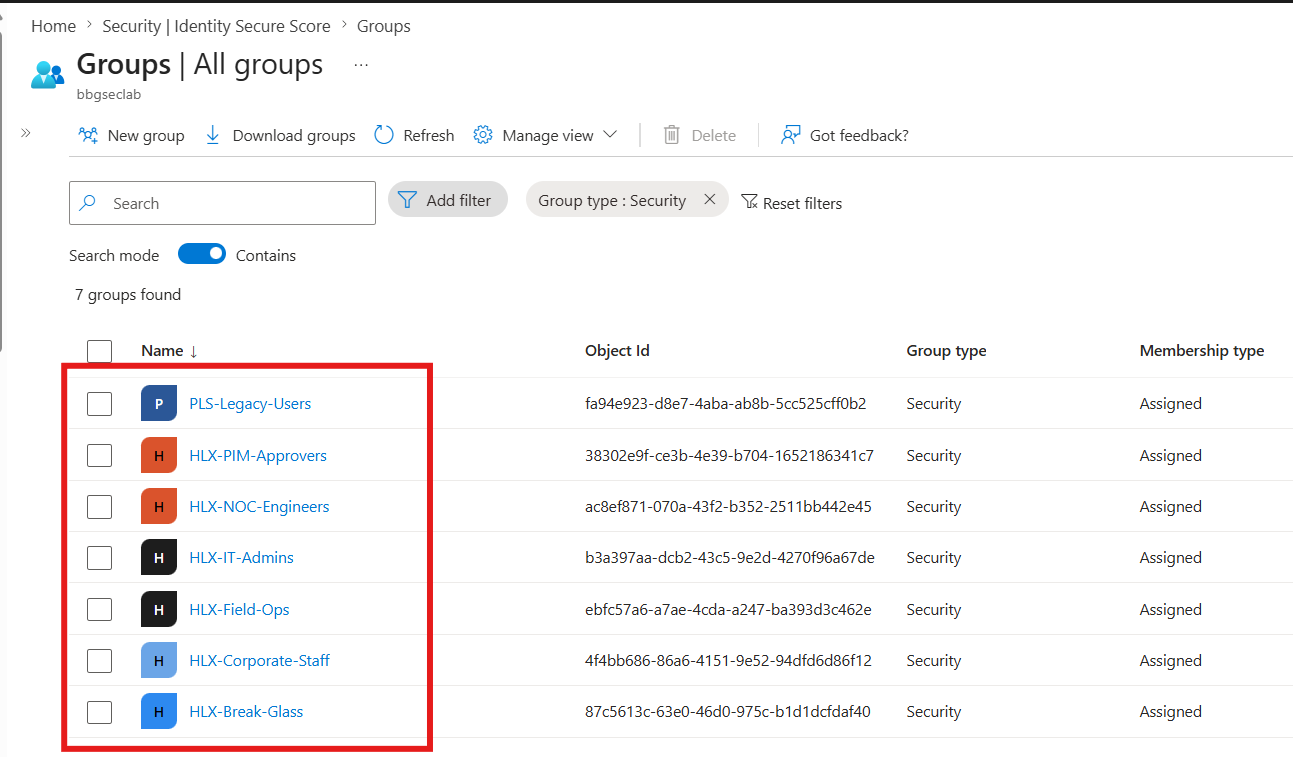
Task: Click the Add filter button
Action: coord(448,200)
